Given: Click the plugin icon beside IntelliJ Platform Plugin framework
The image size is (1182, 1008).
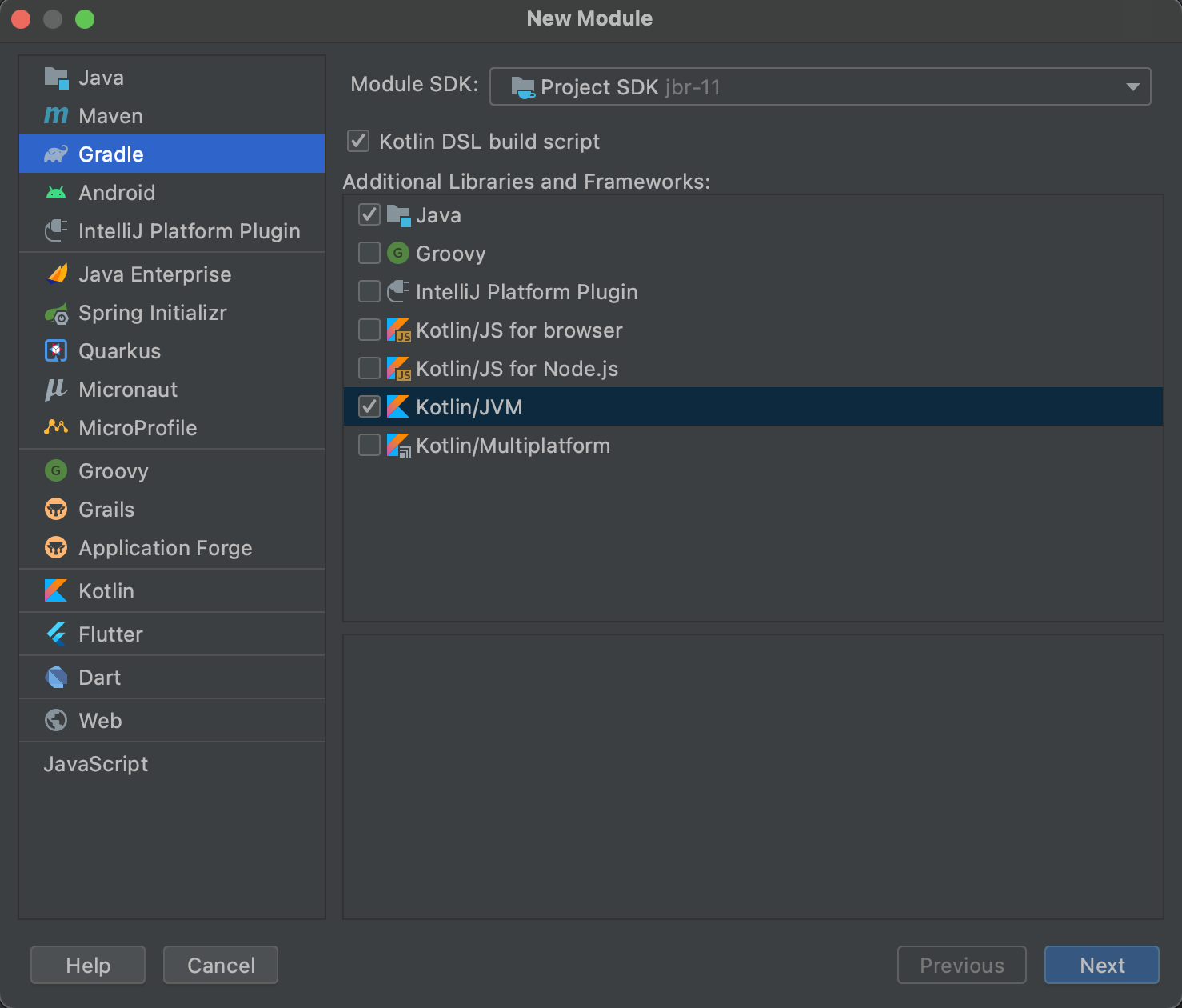Looking at the screenshot, I should (398, 292).
